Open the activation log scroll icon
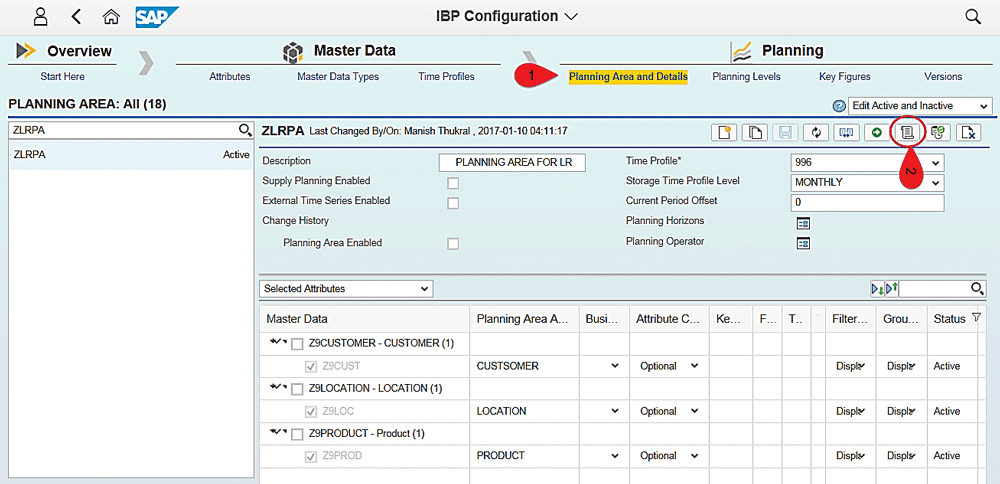Image resolution: width=1000 pixels, height=484 pixels. (907, 132)
